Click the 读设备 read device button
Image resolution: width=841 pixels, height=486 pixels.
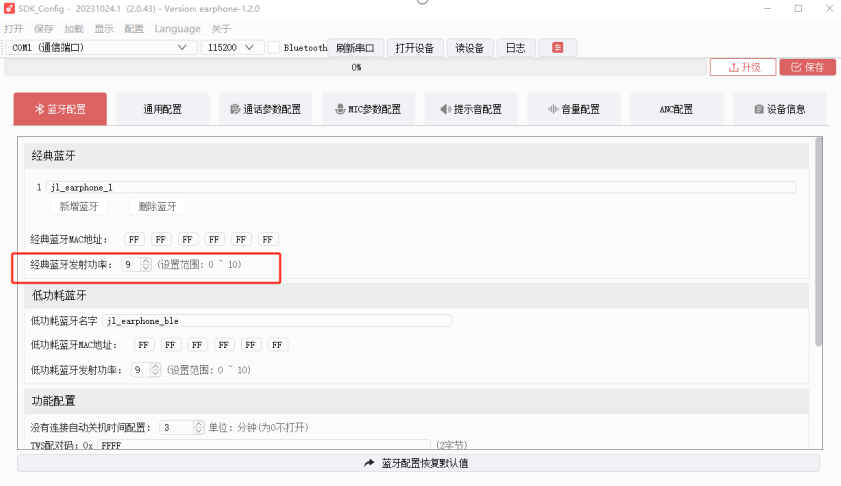tap(470, 48)
